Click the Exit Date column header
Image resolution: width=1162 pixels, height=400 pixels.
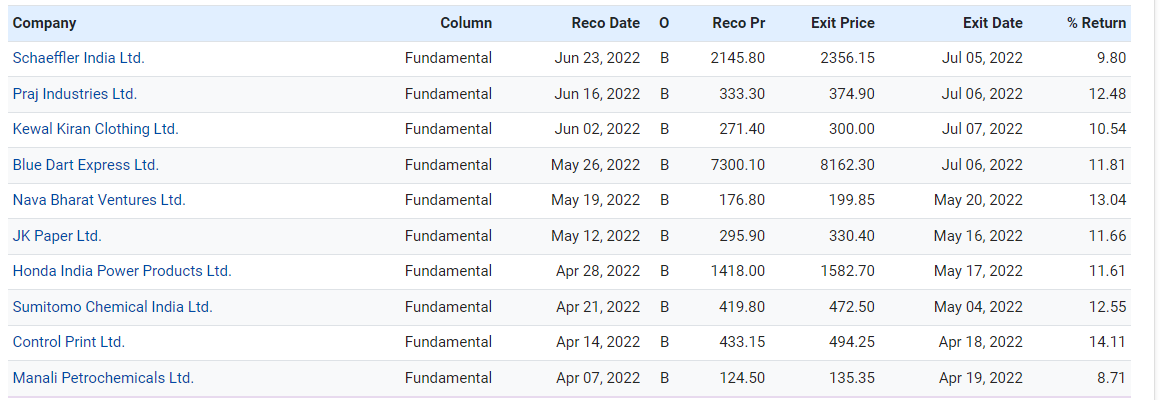[992, 23]
